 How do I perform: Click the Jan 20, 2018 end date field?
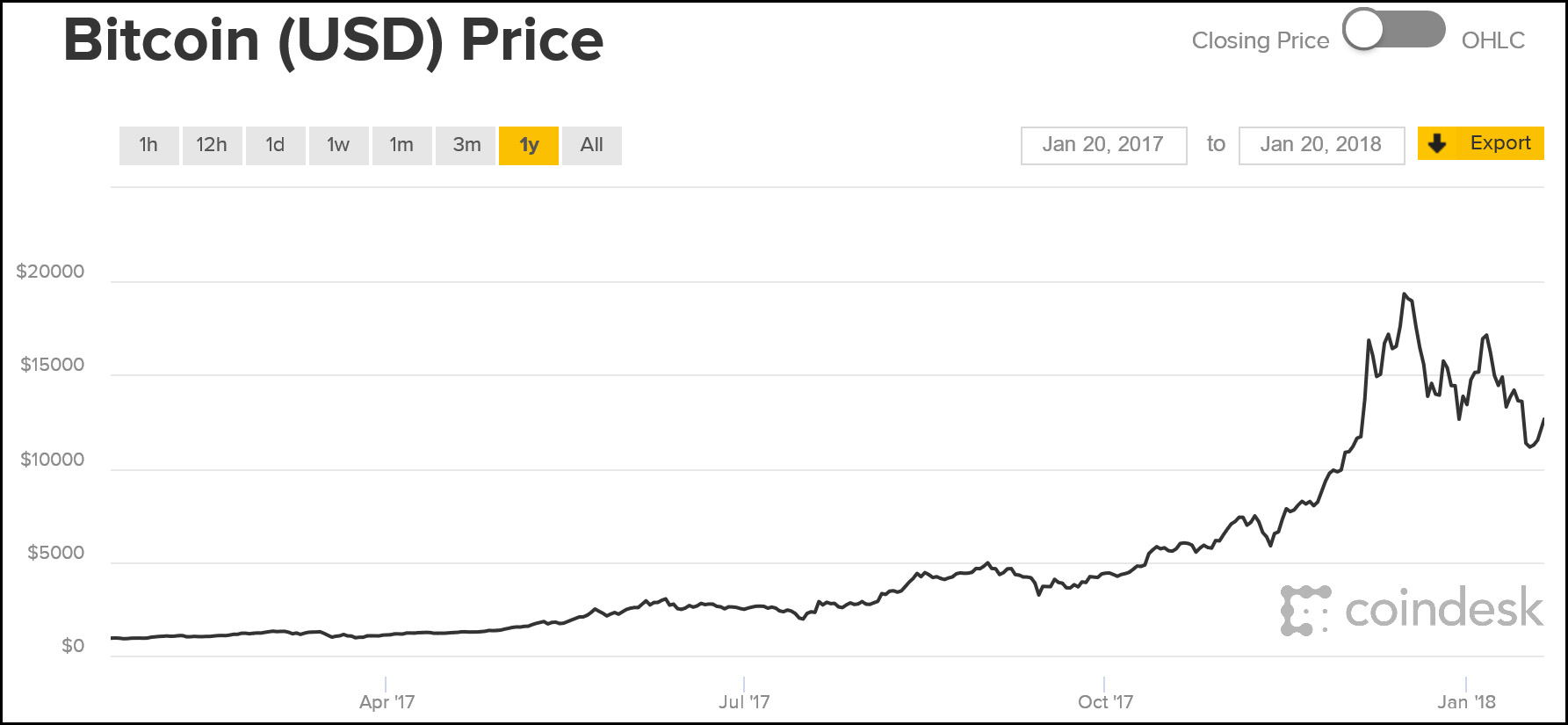pyautogui.click(x=1321, y=145)
